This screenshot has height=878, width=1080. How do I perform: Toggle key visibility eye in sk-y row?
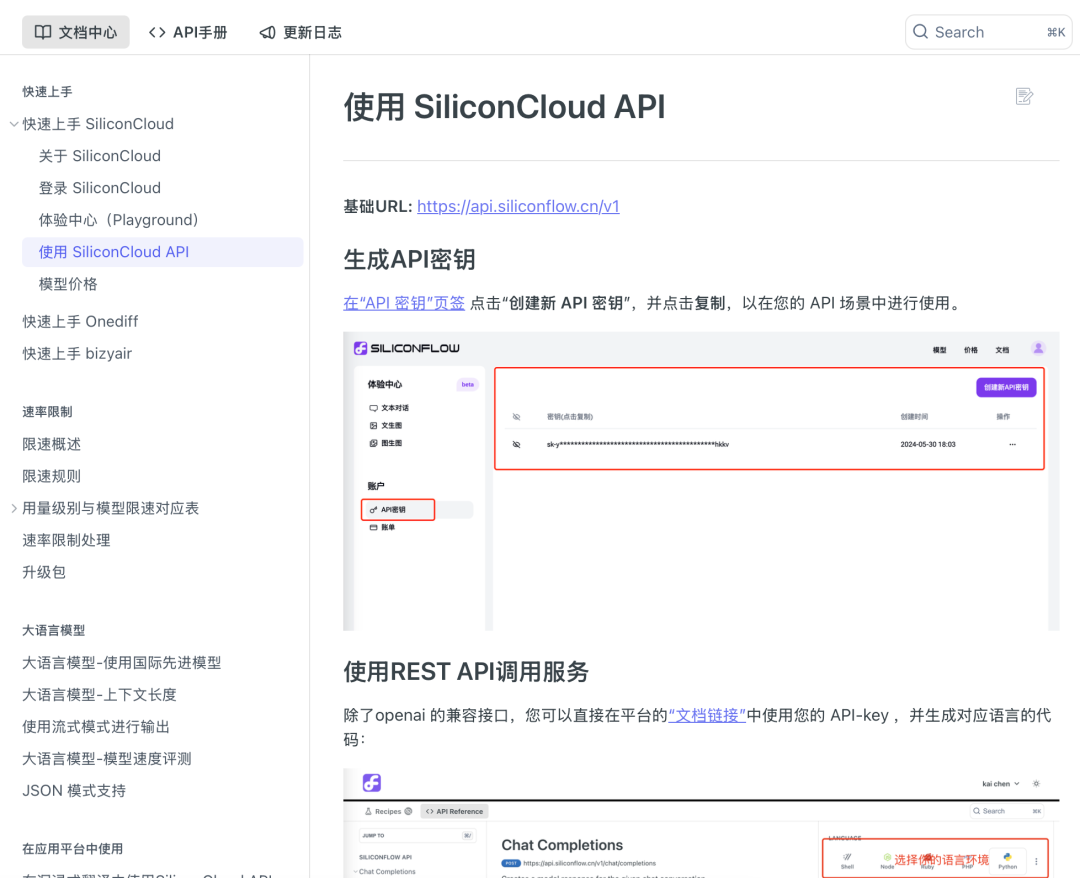517,445
